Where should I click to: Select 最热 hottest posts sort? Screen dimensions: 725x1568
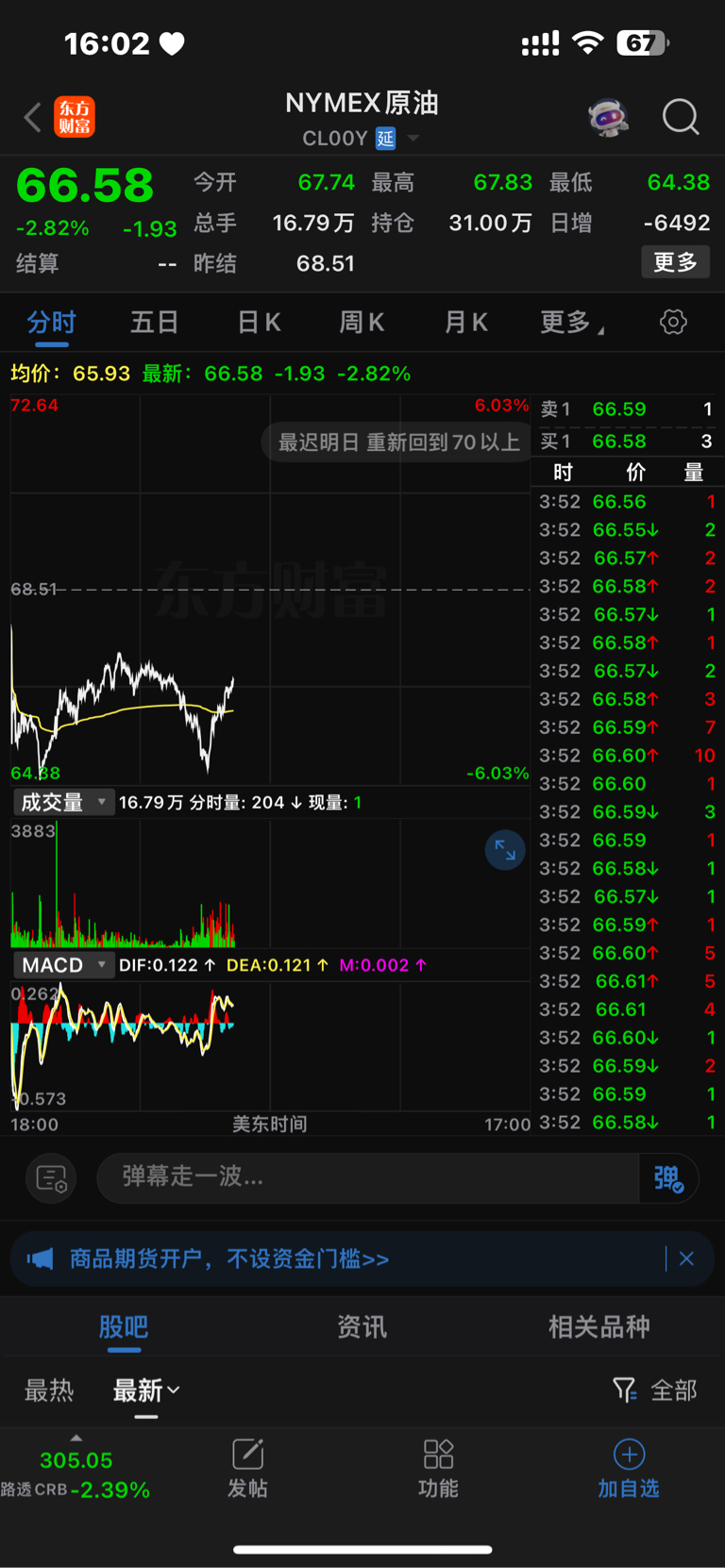[x=49, y=1391]
